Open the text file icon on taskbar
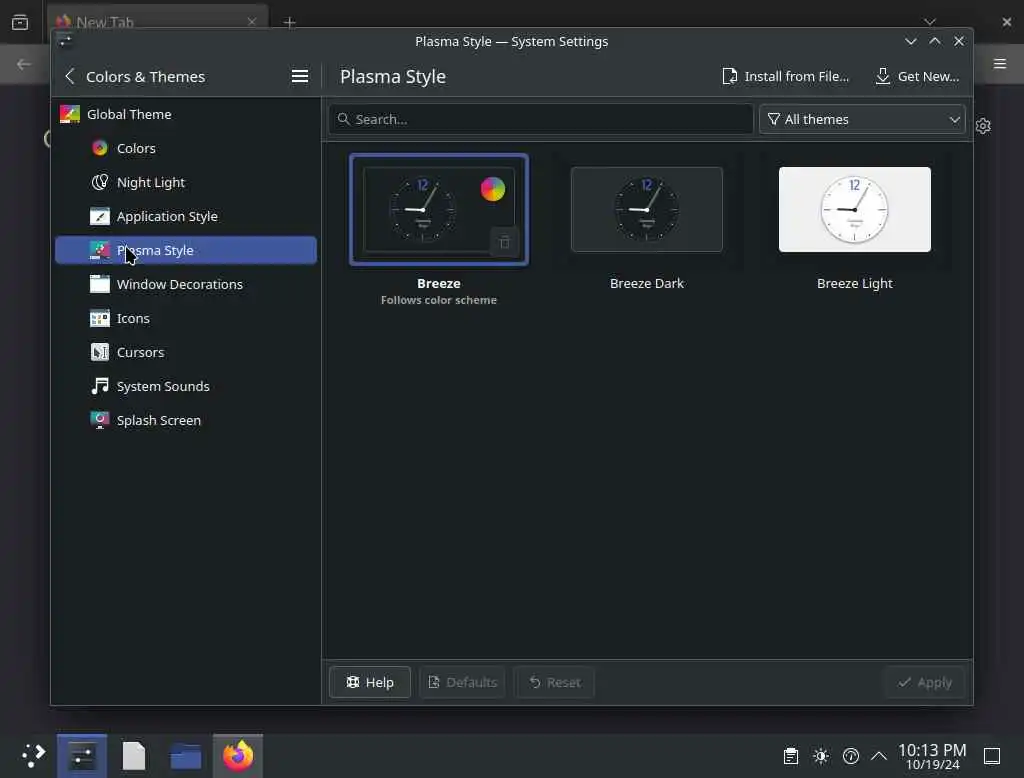Screen dimensions: 1024x778 (134, 756)
